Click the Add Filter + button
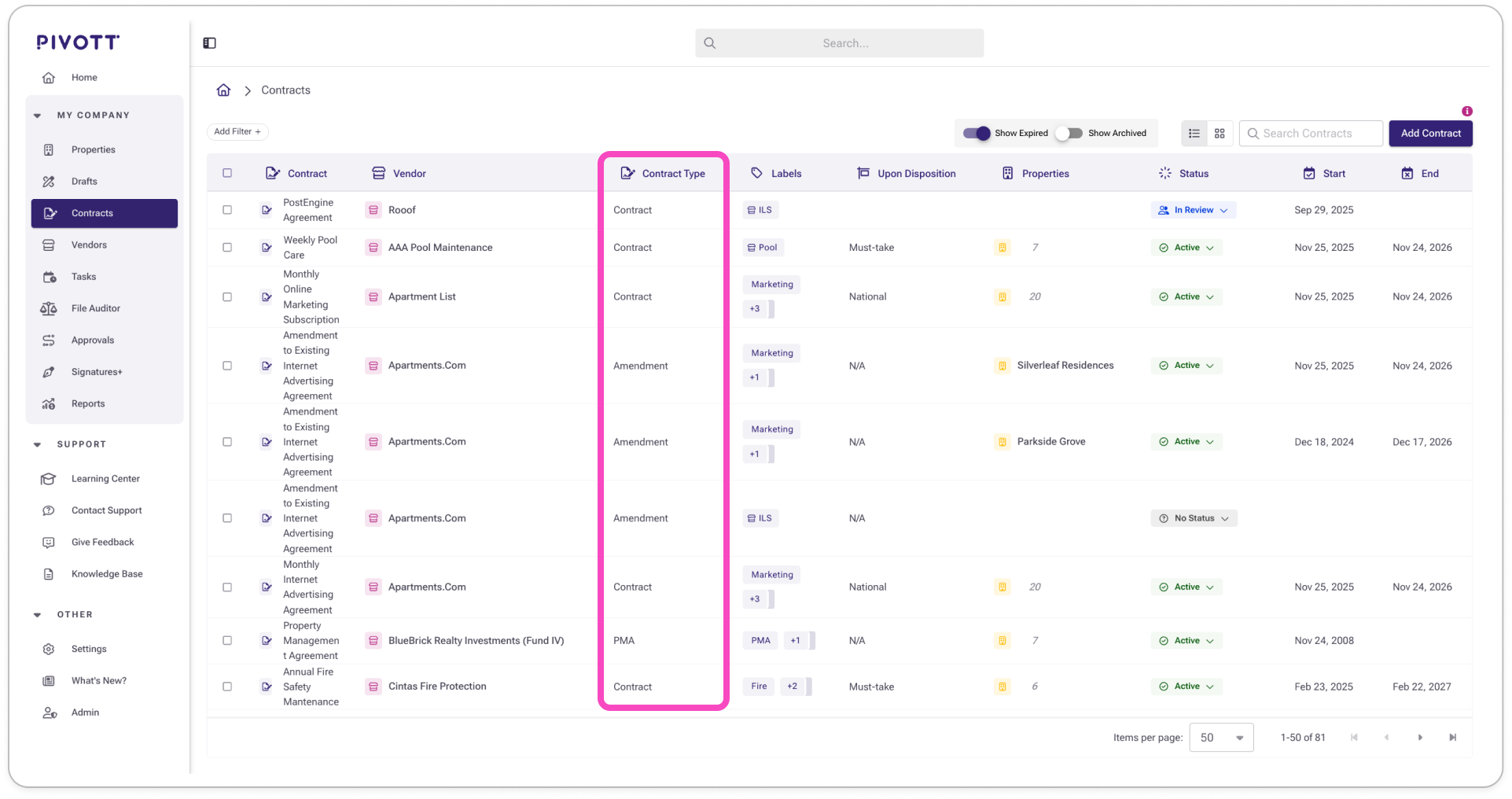 click(237, 132)
